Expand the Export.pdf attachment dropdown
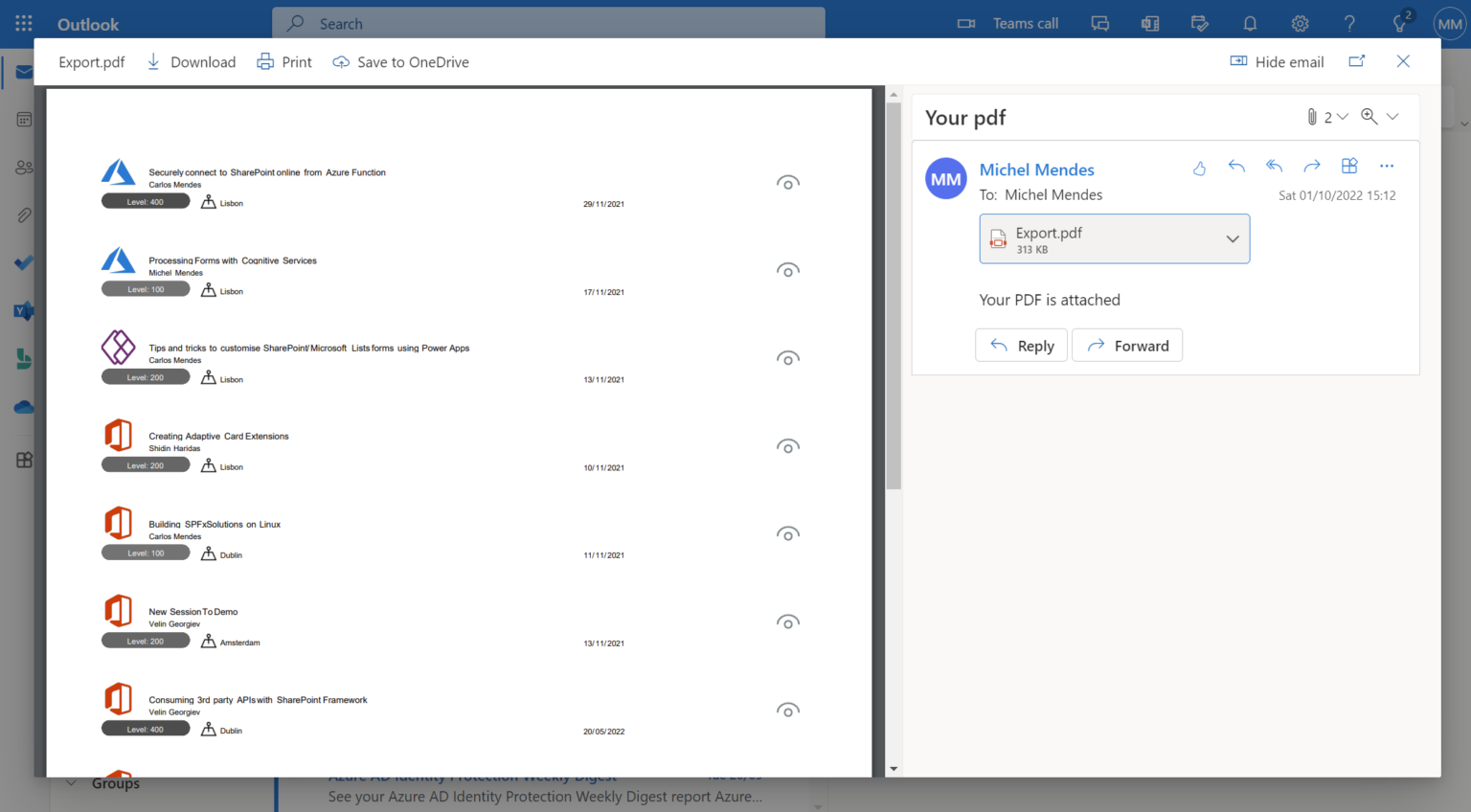 (1233, 238)
